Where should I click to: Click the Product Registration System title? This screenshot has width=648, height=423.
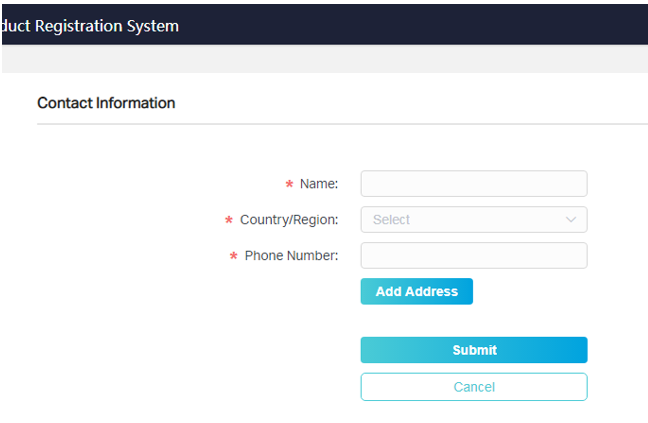[90, 26]
